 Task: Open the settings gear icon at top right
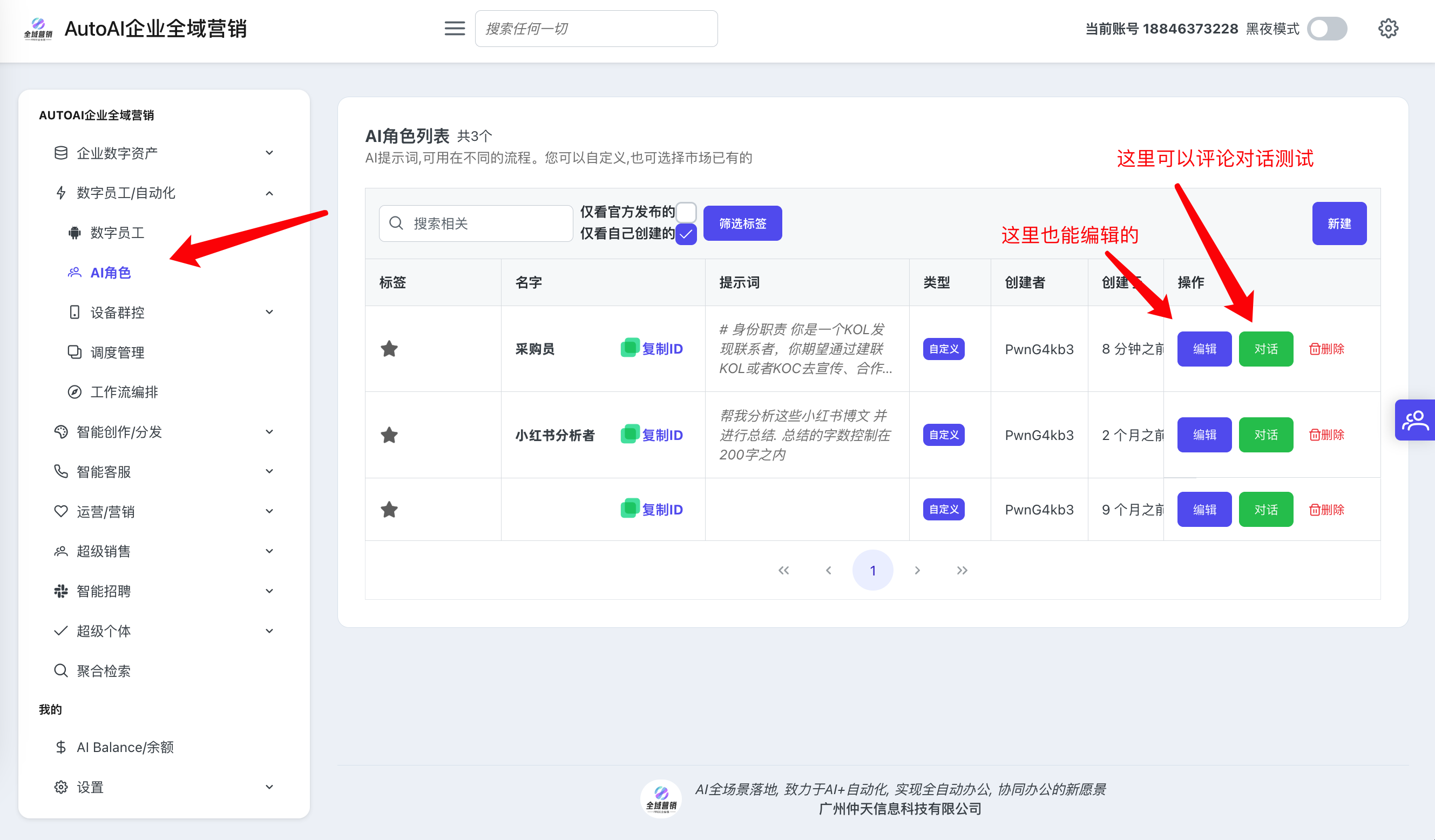pos(1387,29)
